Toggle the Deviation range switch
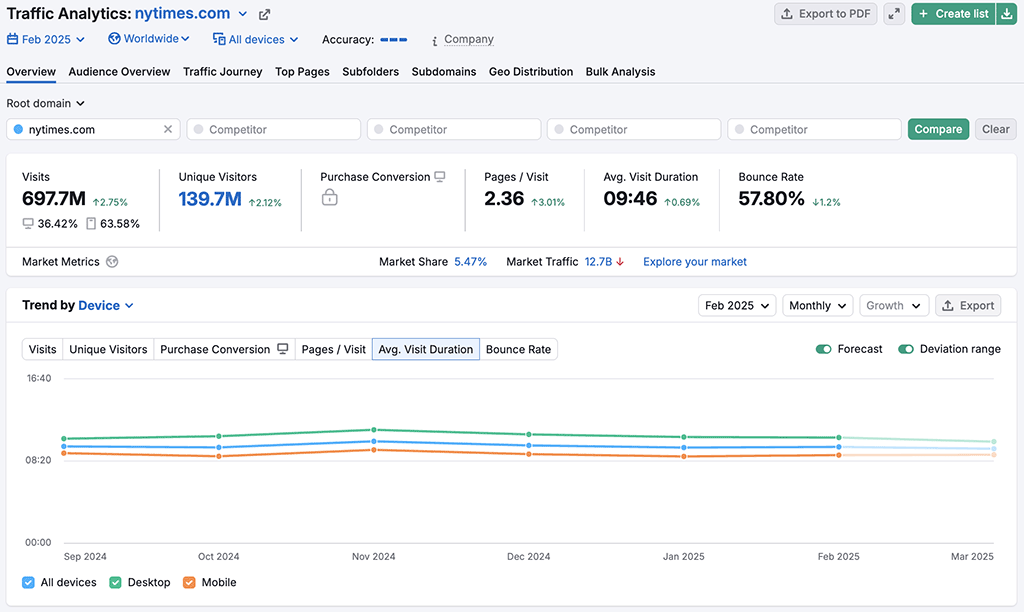 [906, 349]
